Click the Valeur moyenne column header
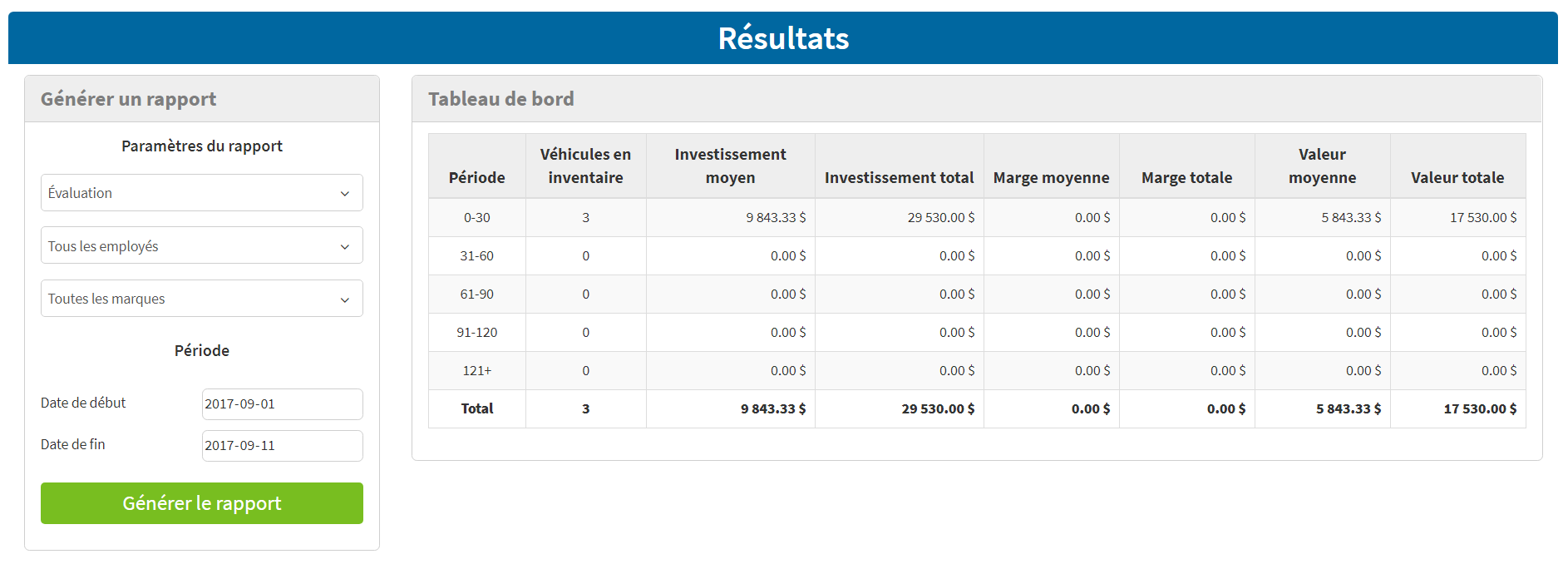The height and width of the screenshot is (569, 1568). pos(1322,166)
